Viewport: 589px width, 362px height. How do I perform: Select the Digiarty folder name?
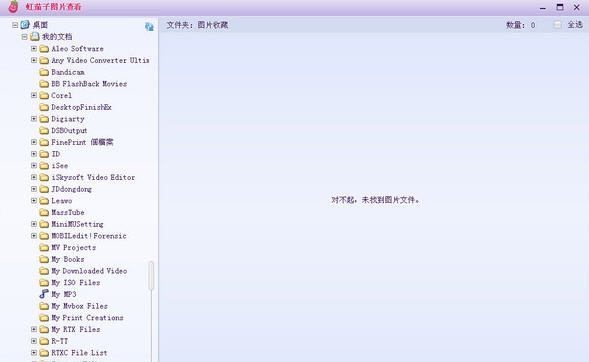pos(68,119)
